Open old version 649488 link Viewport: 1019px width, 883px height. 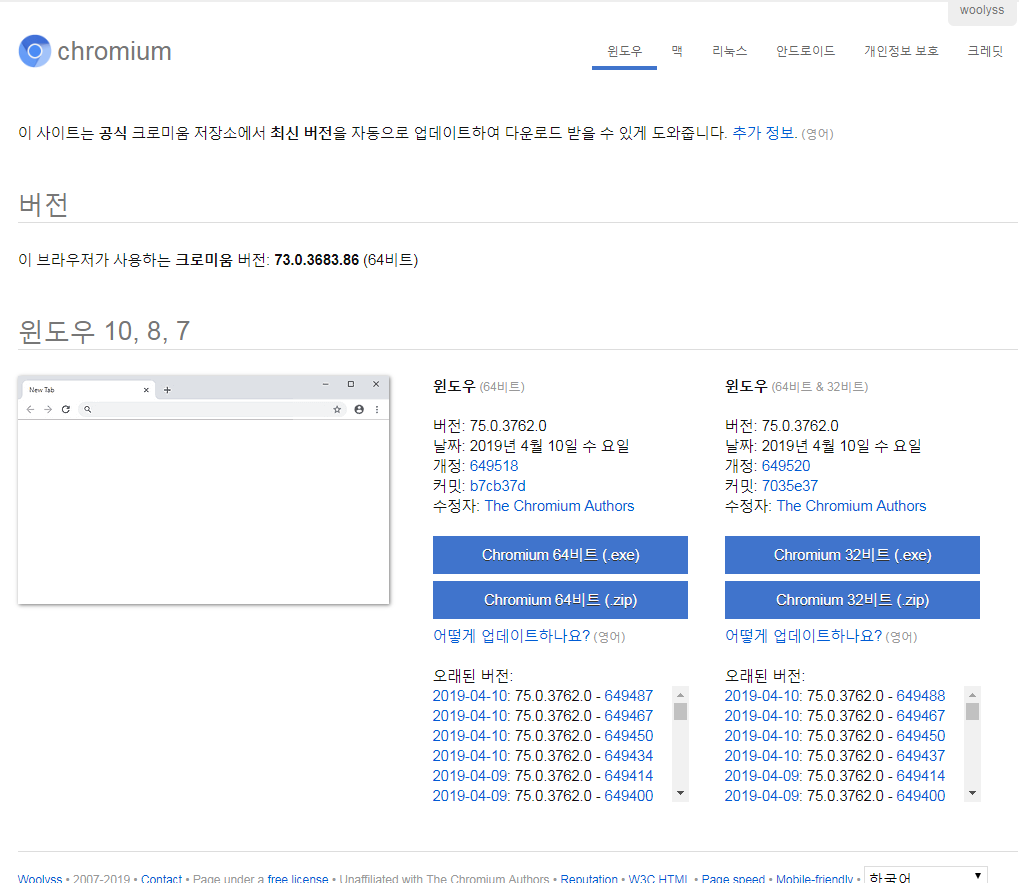[x=920, y=696]
